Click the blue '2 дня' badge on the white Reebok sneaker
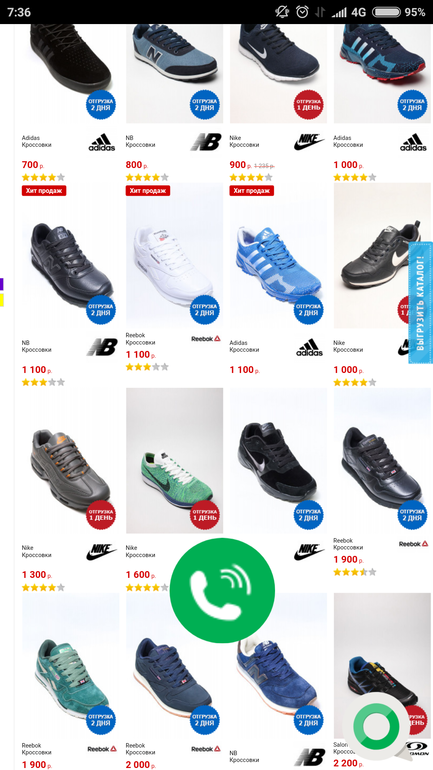 point(205,309)
